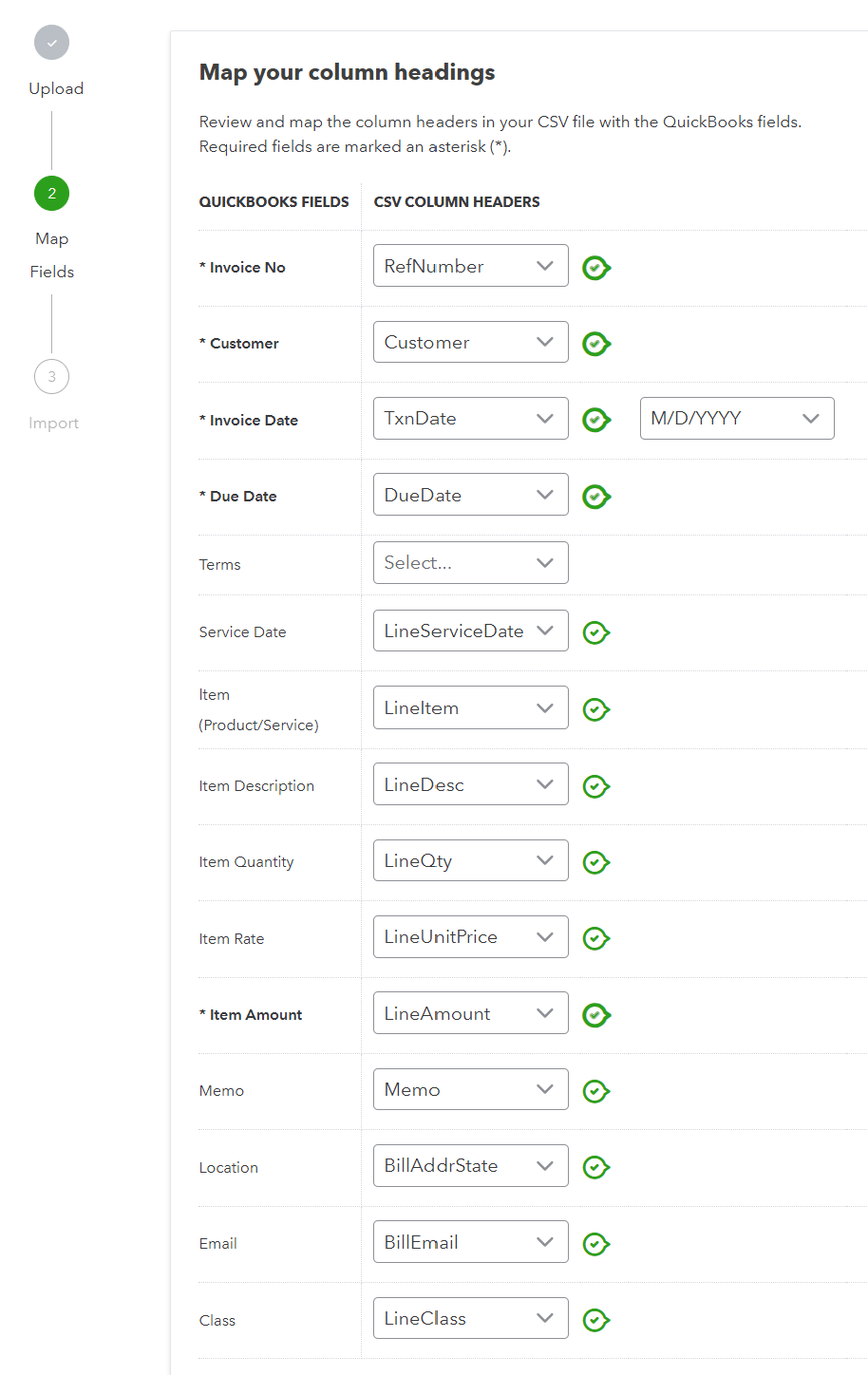The height and width of the screenshot is (1375, 868).
Task: Click the completed Upload step circle
Action: tap(52, 43)
